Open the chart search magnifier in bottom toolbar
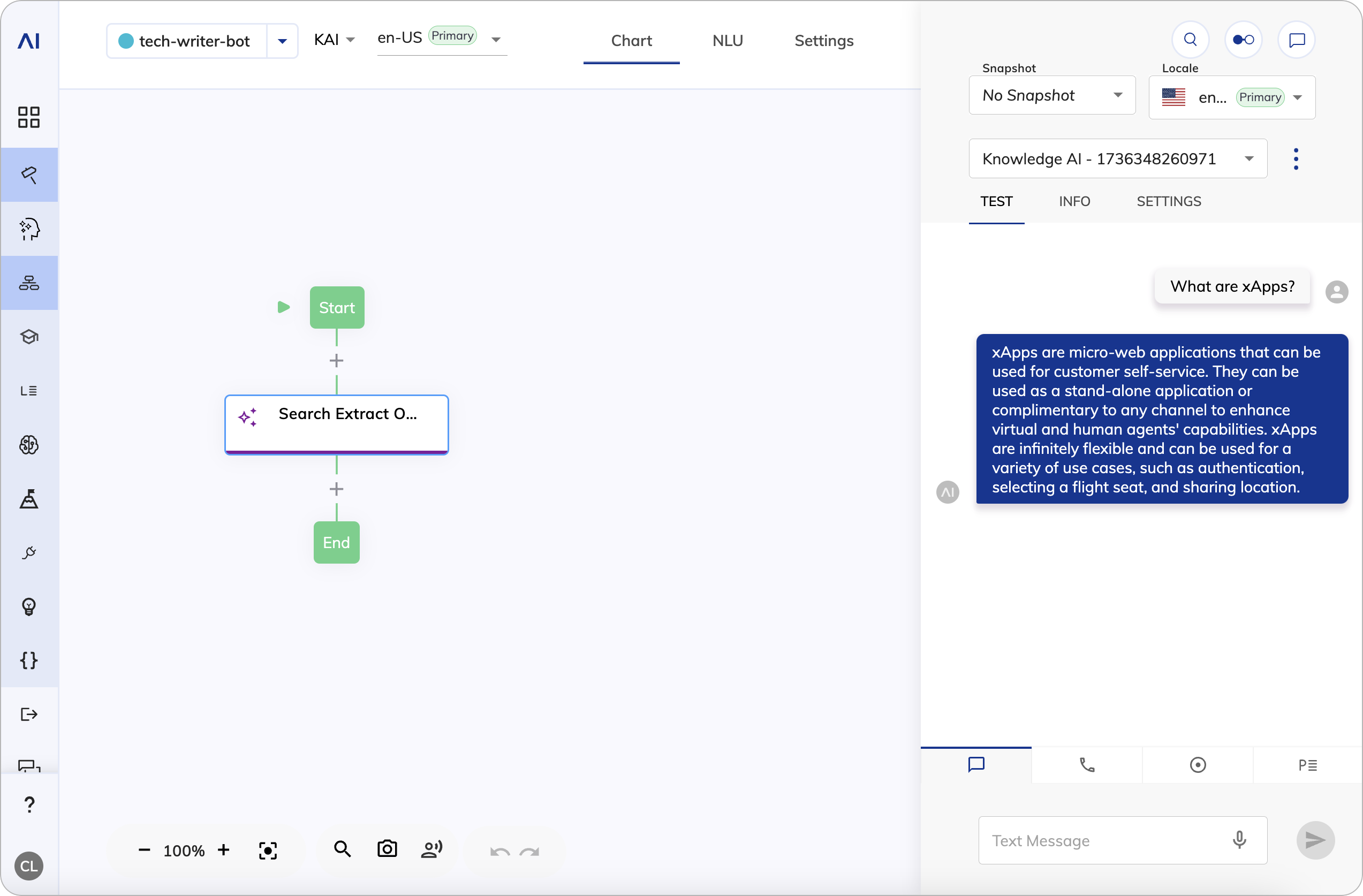1363x896 pixels. (343, 849)
